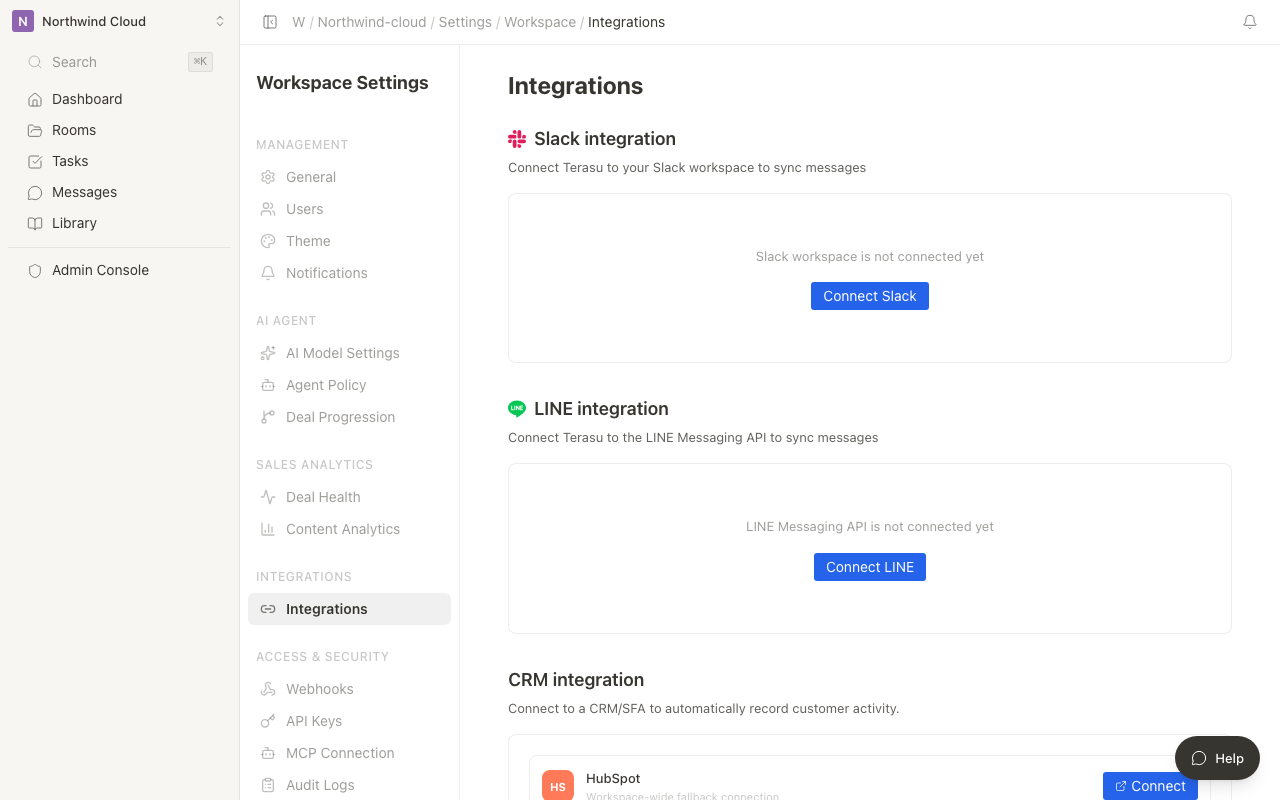Viewport: 1280px width, 800px height.
Task: Open MCP Connection icon
Action: coord(268,753)
